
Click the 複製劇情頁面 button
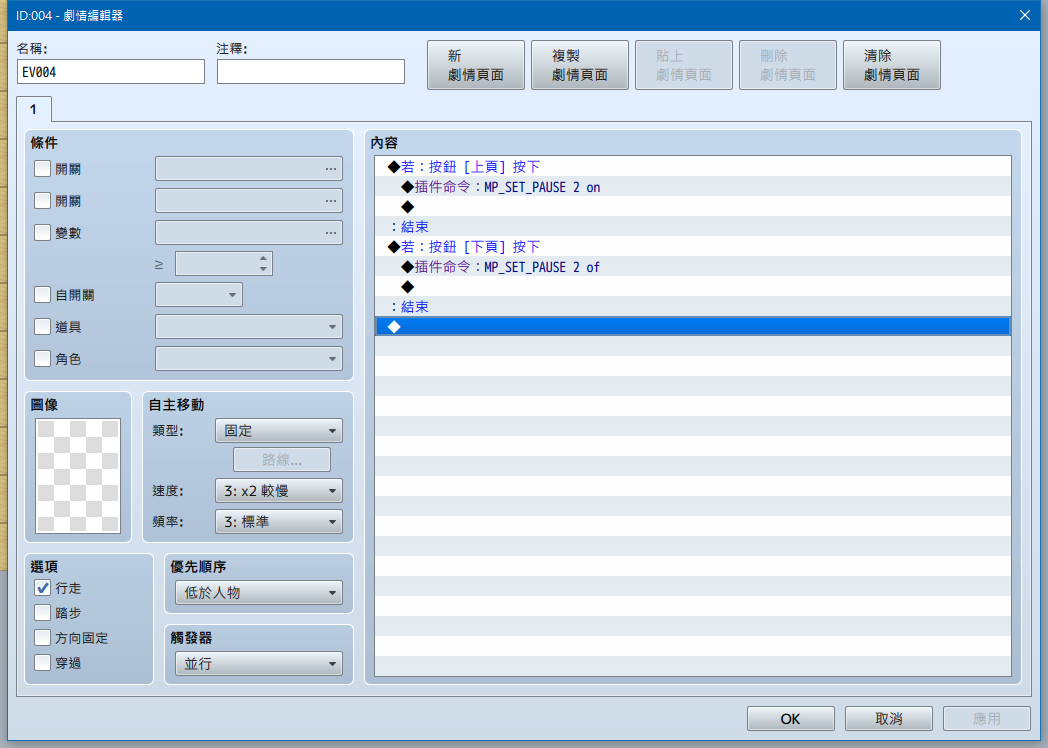[x=579, y=65]
